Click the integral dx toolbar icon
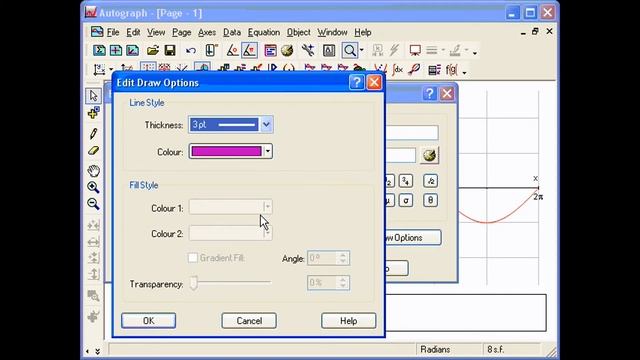The height and width of the screenshot is (360, 640). 397,70
